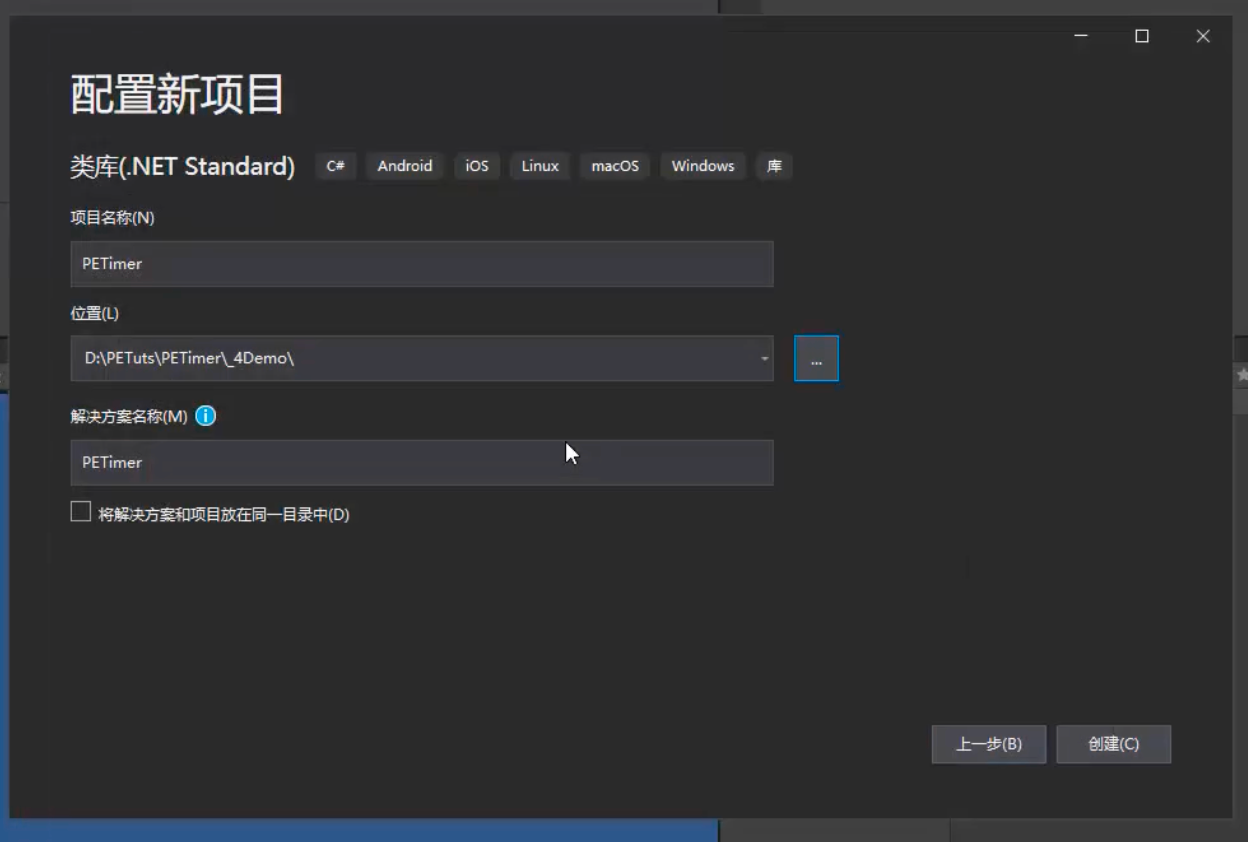Screen dimensions: 1248x842
Task: Check 将解决方案和项目放在同一目录中 checkbox
Action: [x=81, y=512]
